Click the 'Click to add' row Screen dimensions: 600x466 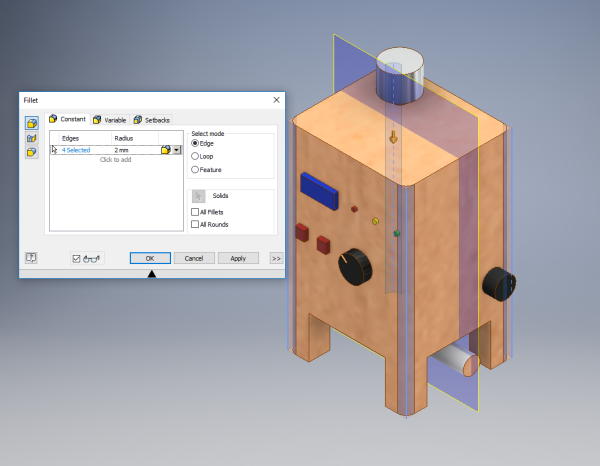click(x=116, y=160)
